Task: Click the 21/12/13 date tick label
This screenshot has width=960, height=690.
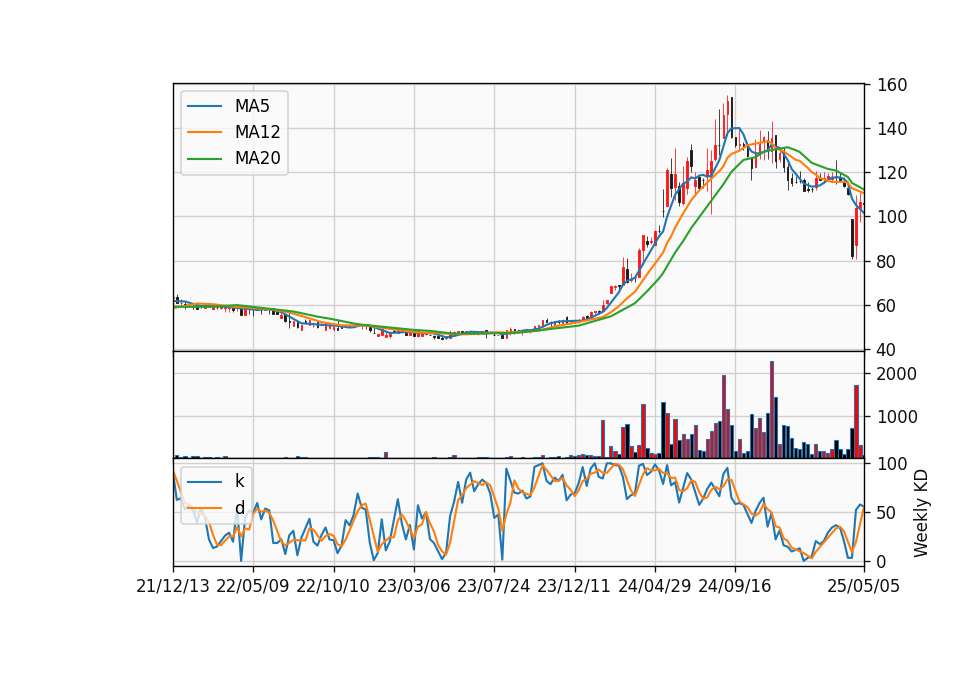Action: (173, 586)
